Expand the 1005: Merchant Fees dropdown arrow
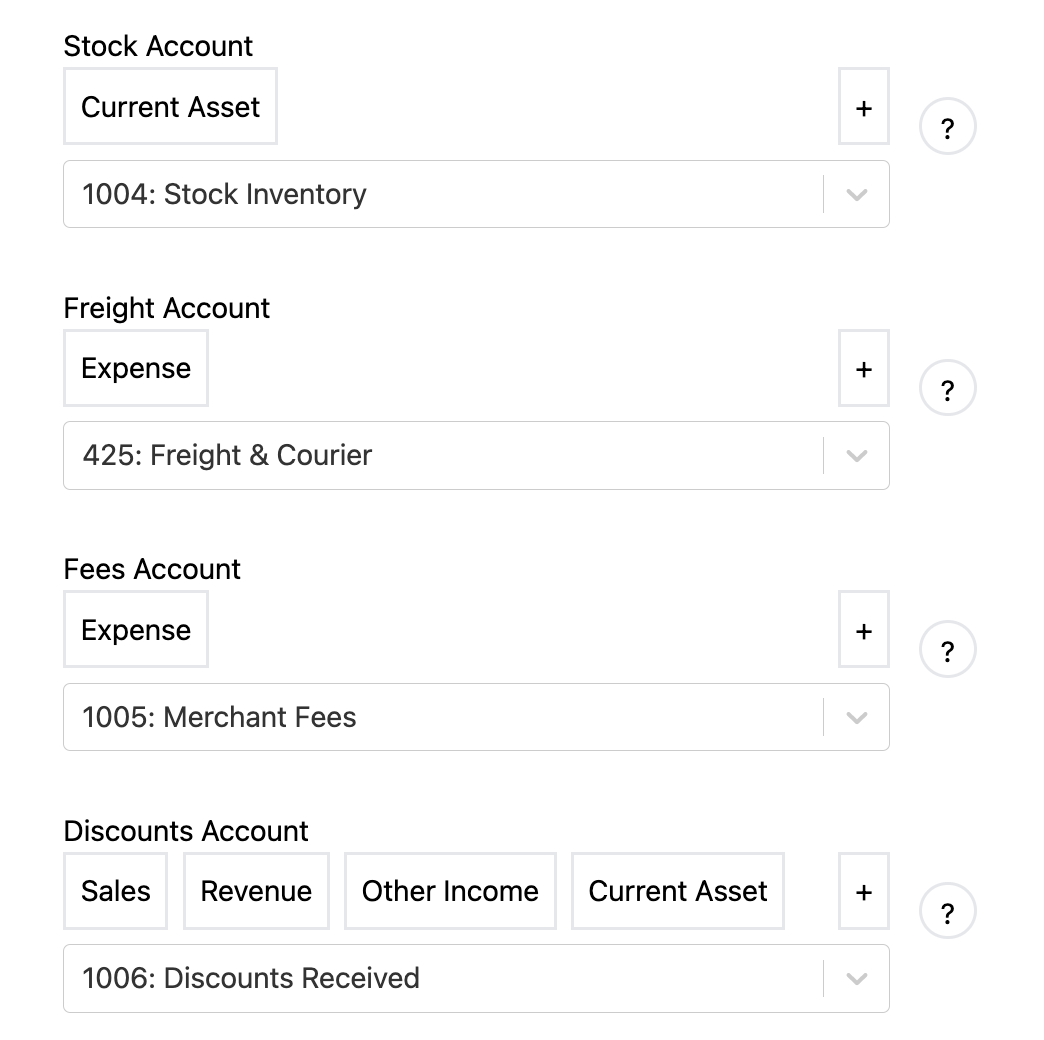Image resolution: width=1044 pixels, height=1040 pixels. click(x=856, y=717)
